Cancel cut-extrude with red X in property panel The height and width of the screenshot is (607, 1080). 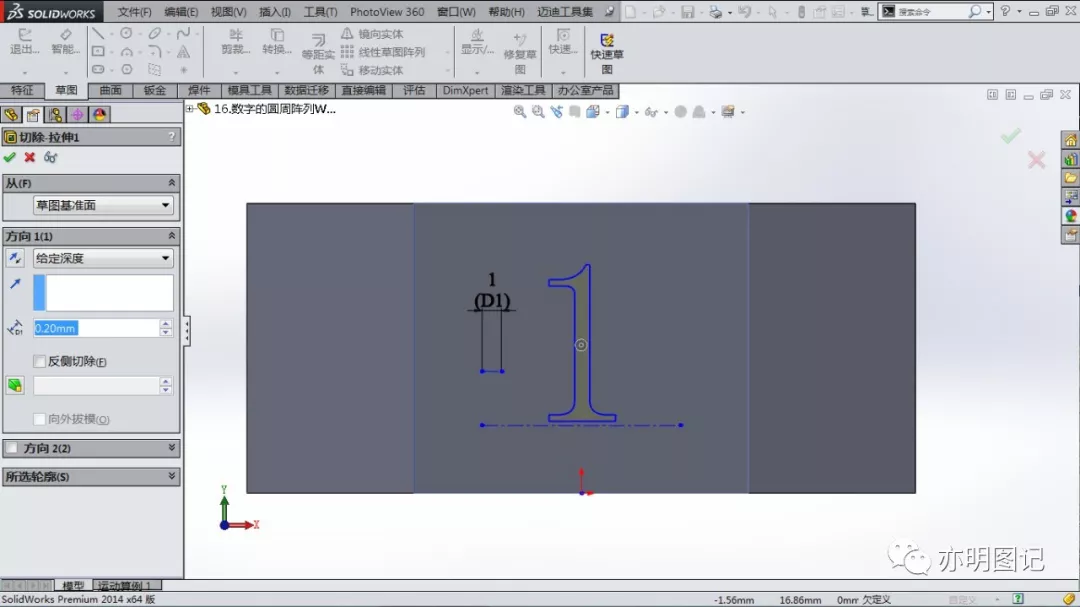(x=30, y=158)
